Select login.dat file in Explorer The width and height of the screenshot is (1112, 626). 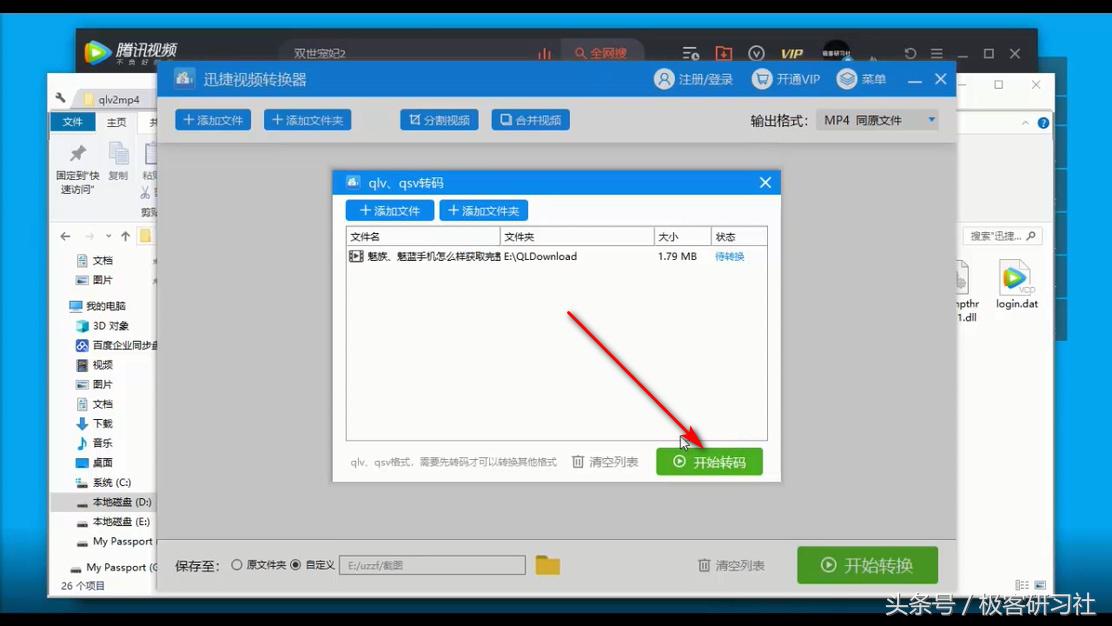click(1016, 285)
